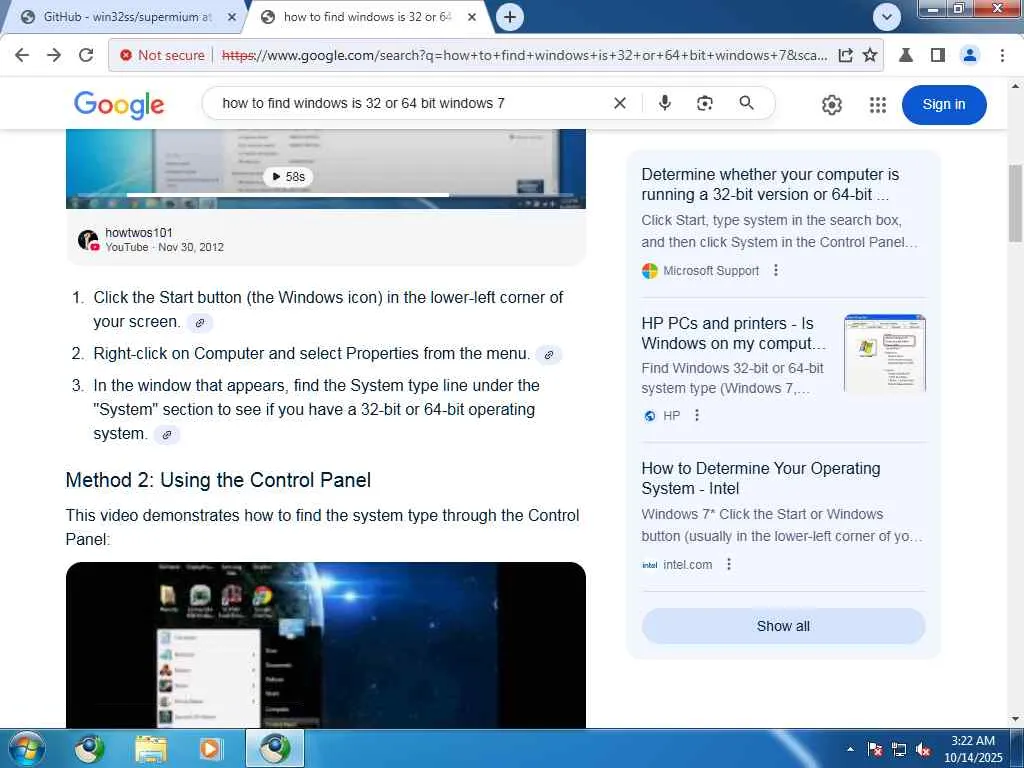
Task: Open Intel 'How to Determine Your Operating System'
Action: click(760, 478)
